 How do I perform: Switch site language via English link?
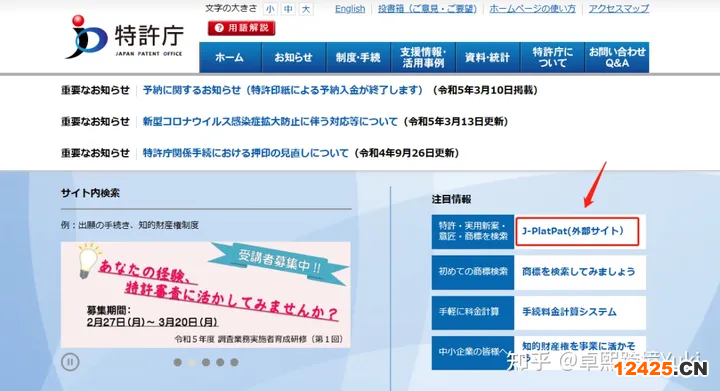[x=350, y=9]
